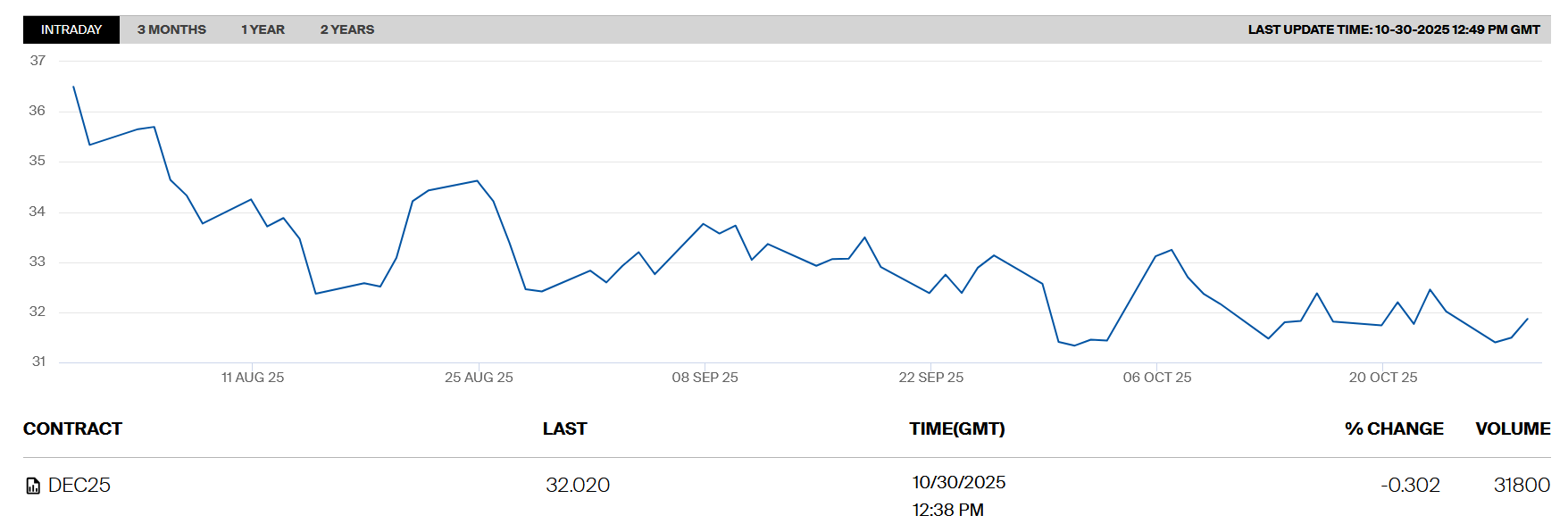The width and height of the screenshot is (1568, 524).
Task: Switch to the INTRADAY tab
Action: click(71, 29)
